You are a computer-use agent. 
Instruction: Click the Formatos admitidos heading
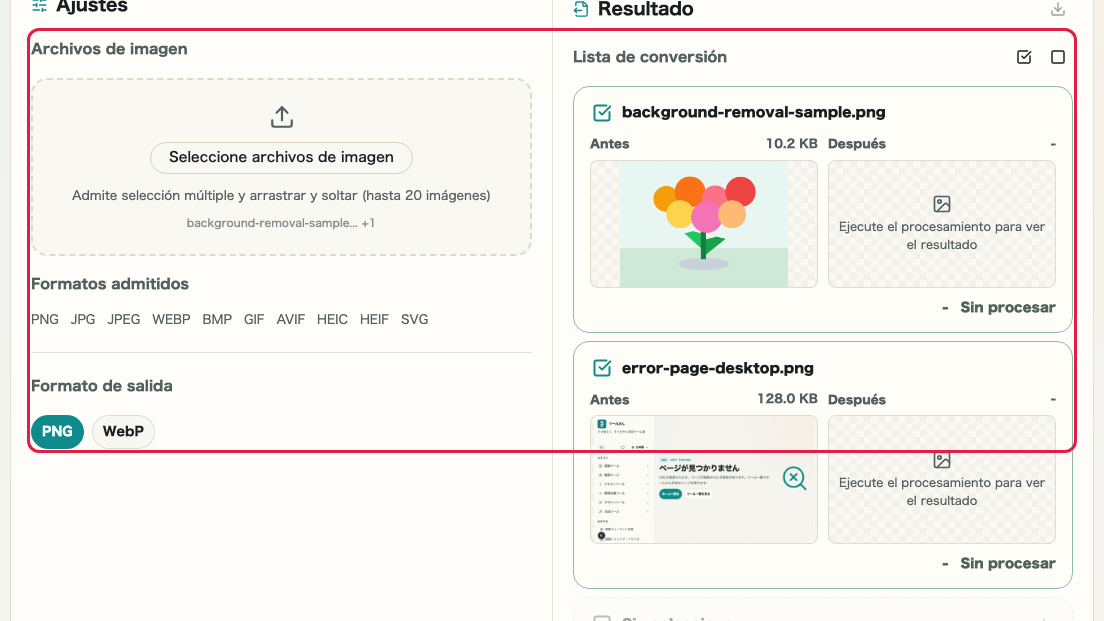click(x=110, y=284)
